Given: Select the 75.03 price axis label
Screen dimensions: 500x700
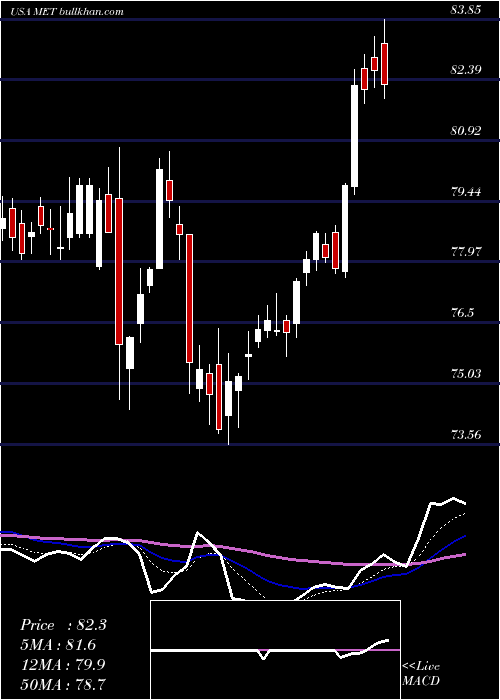Looking at the screenshot, I should coord(466,373).
